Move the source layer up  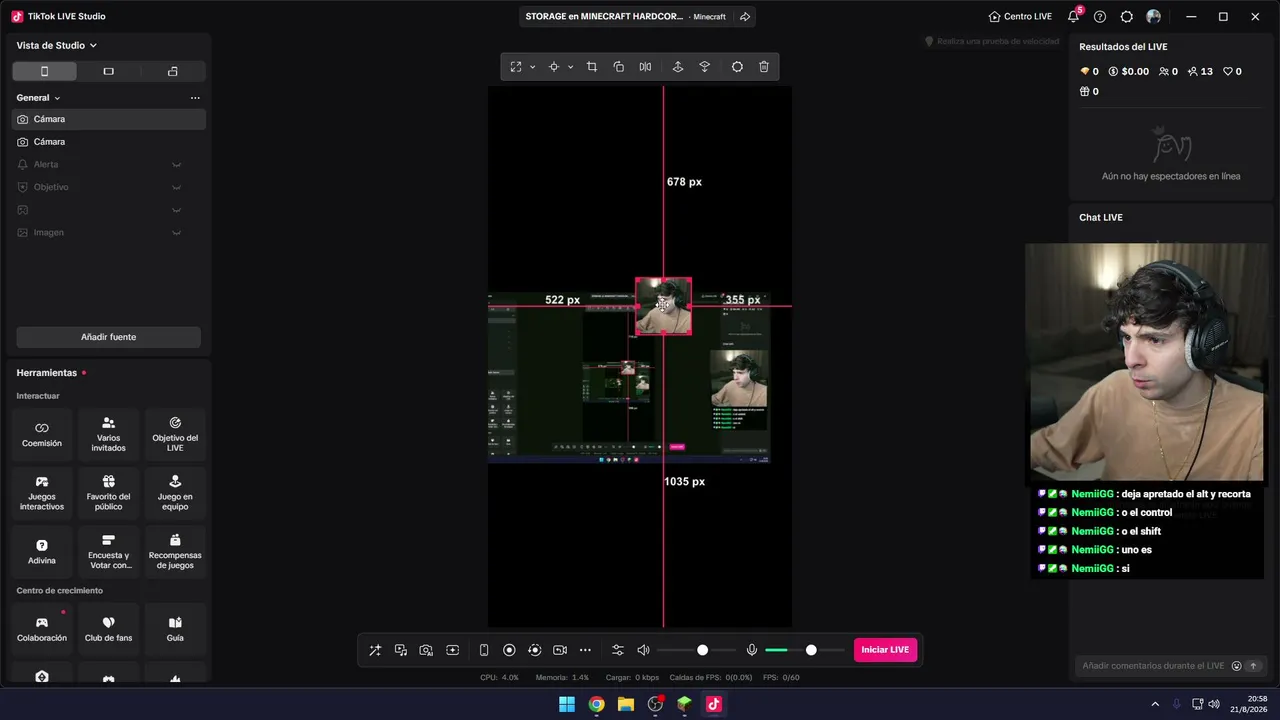(x=677, y=67)
